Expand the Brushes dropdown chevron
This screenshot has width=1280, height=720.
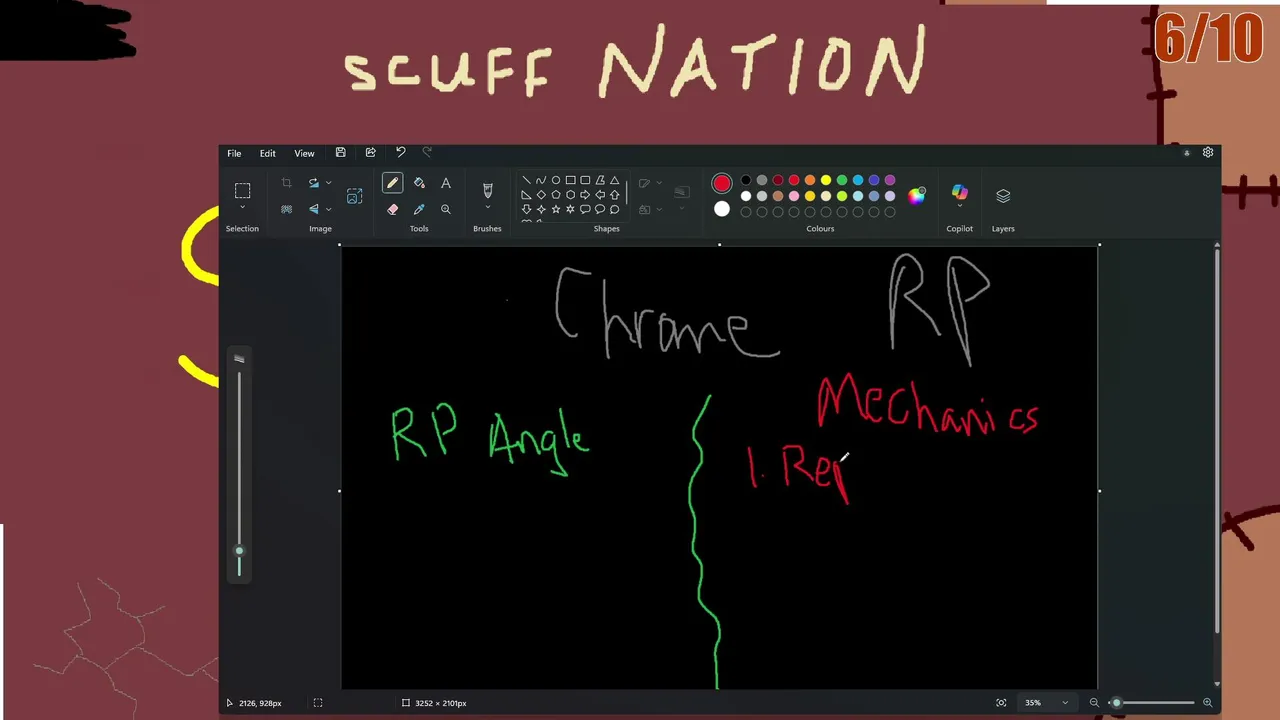tap(488, 208)
